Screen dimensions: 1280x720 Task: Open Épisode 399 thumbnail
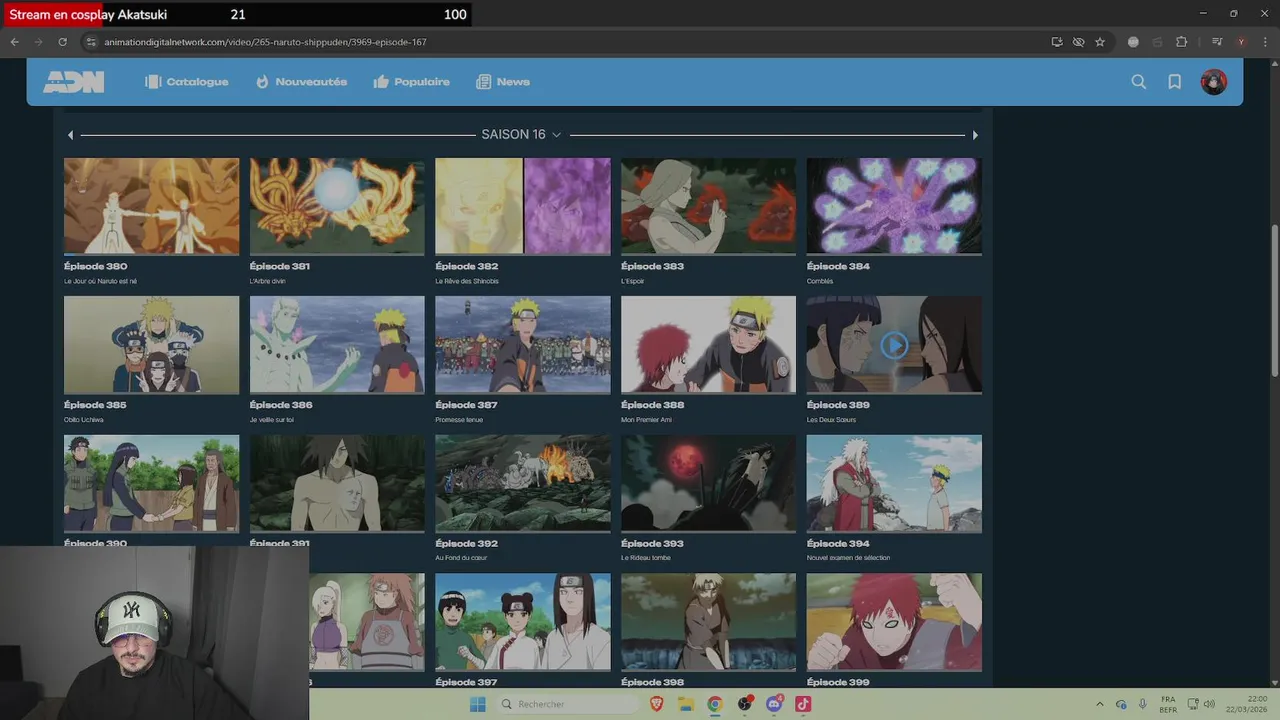(894, 622)
